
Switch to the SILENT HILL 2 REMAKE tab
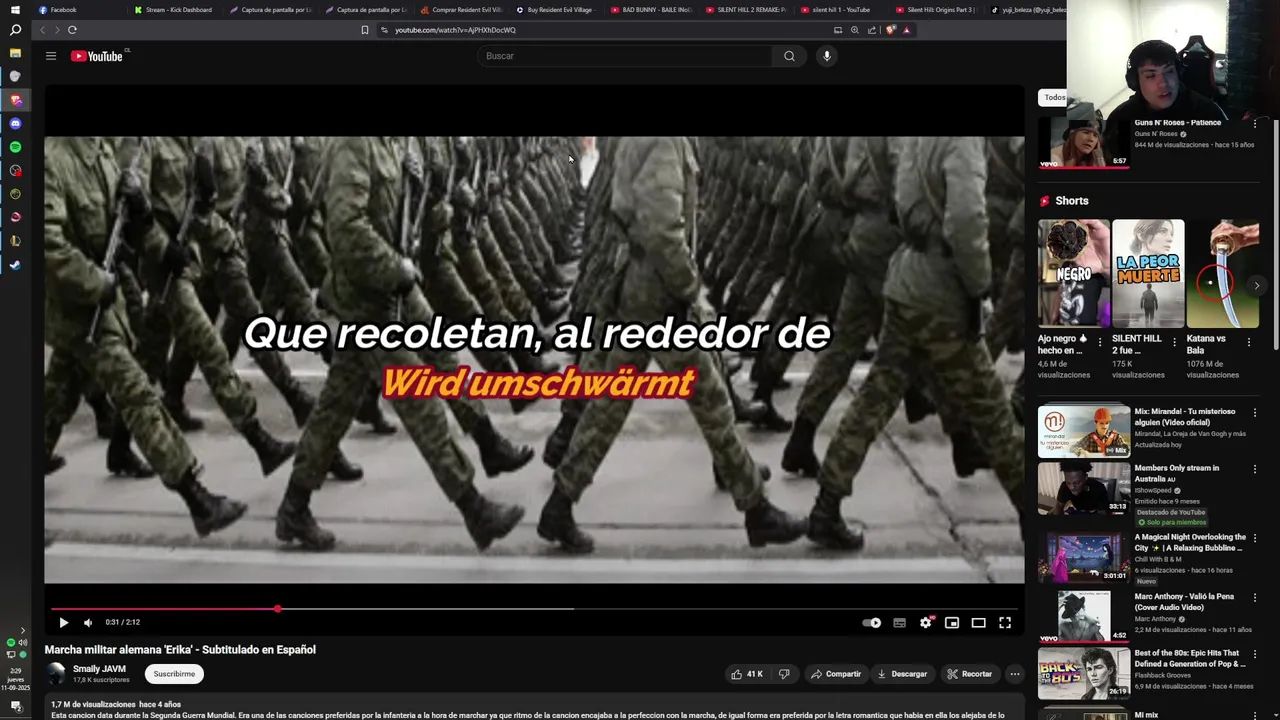(746, 10)
